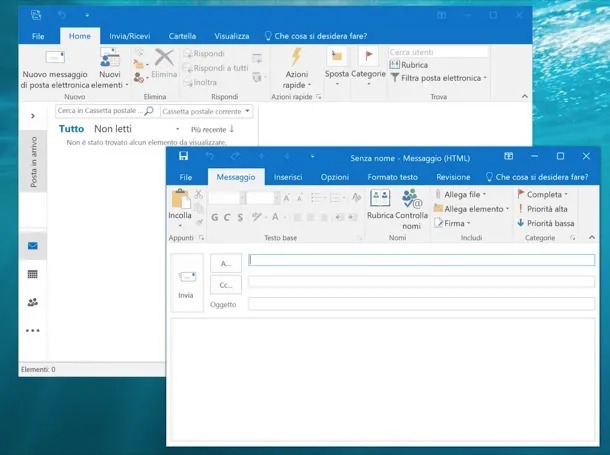Click the mailbox search magnifier icon
This screenshot has height=455, width=610.
149,111
